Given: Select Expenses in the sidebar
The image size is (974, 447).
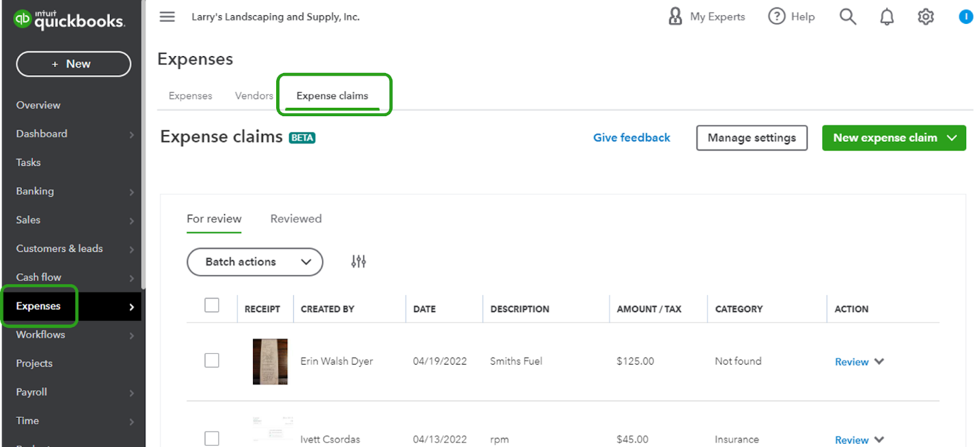Looking at the screenshot, I should click(39, 306).
